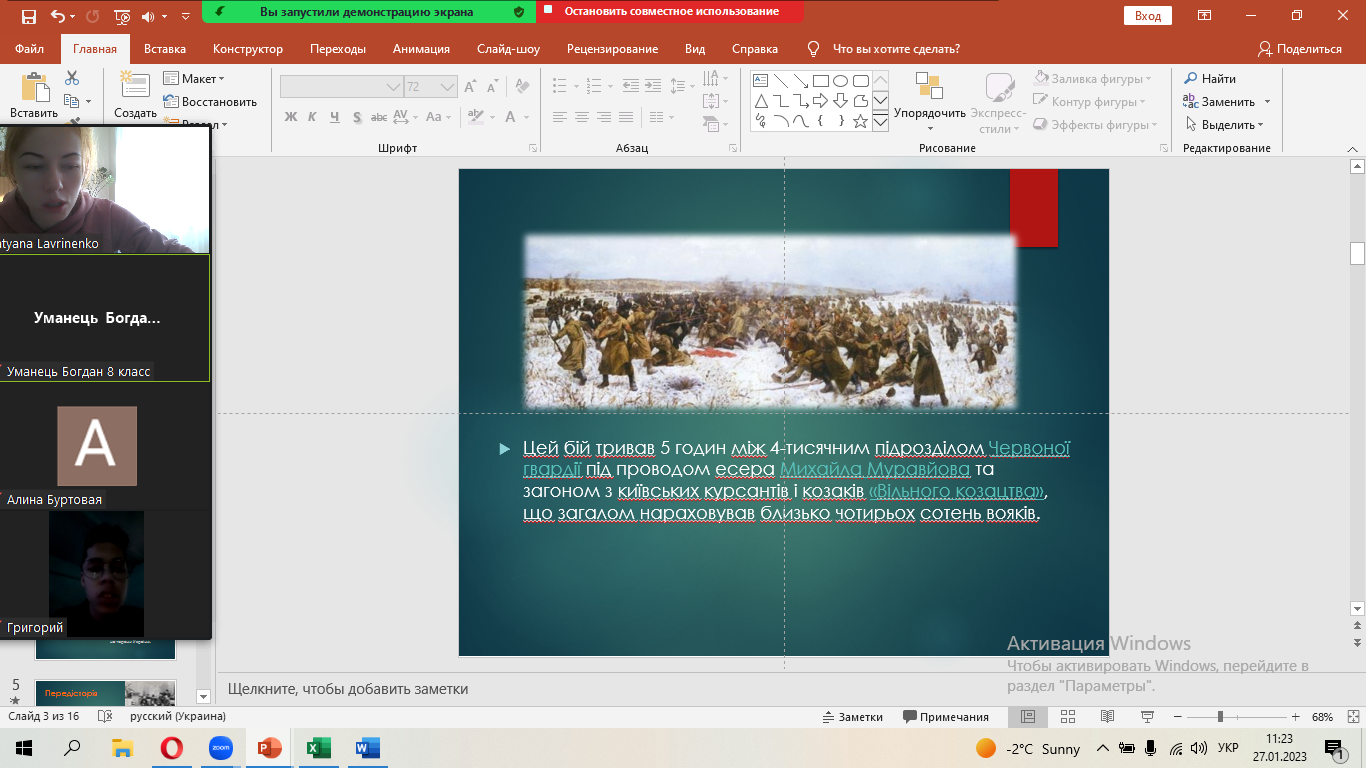
Task: Click the Create slide (Создать) icon
Action: tap(135, 87)
